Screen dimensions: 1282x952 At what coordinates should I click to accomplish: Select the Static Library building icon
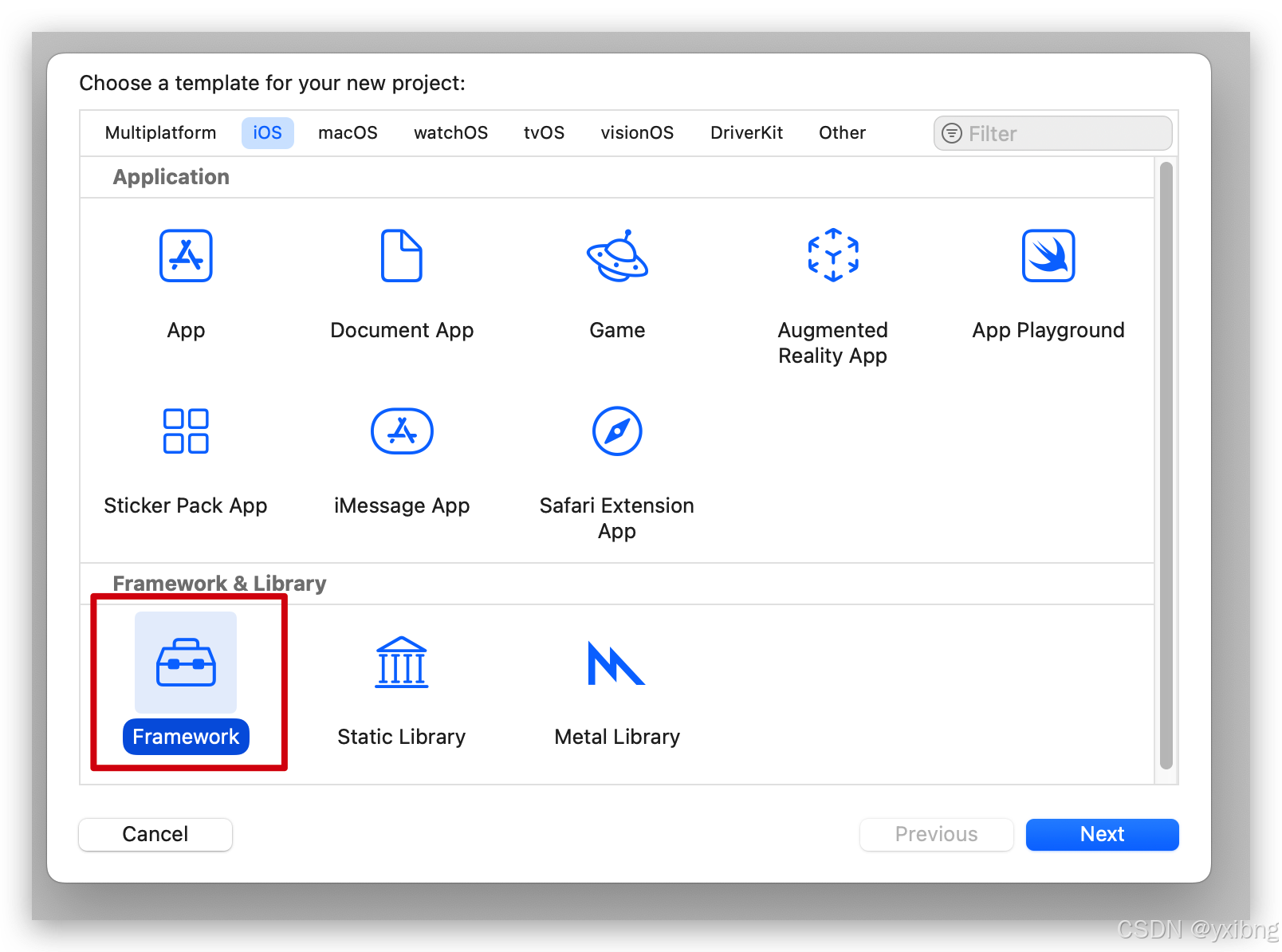tap(402, 663)
